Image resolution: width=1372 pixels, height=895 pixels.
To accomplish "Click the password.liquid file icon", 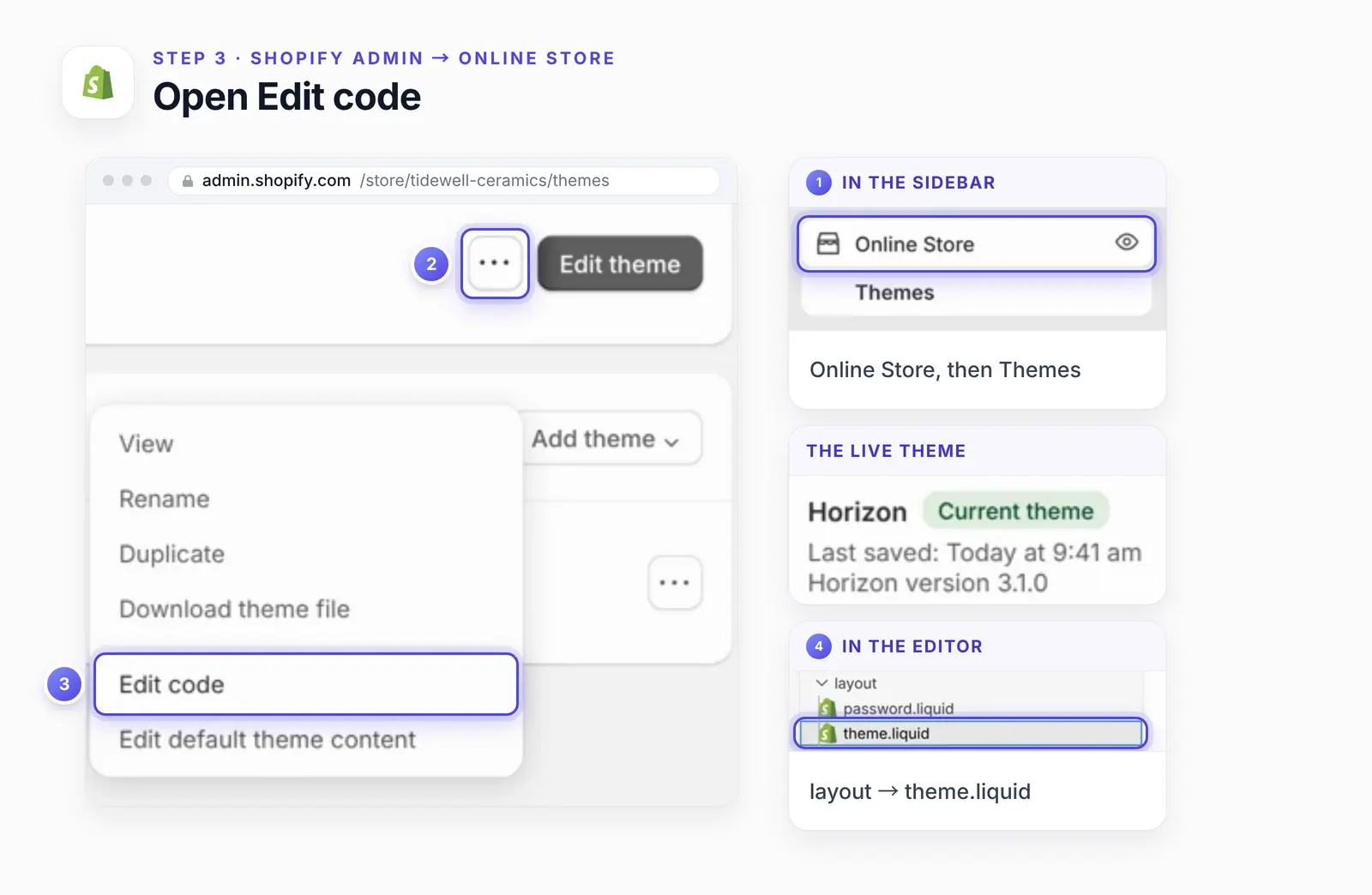I will pyautogui.click(x=827, y=708).
